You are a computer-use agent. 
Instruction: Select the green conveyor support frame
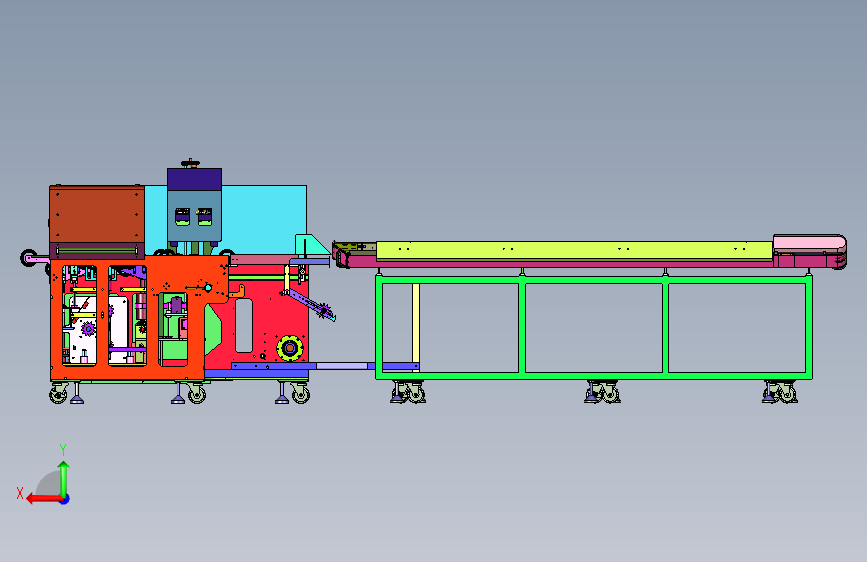594,327
